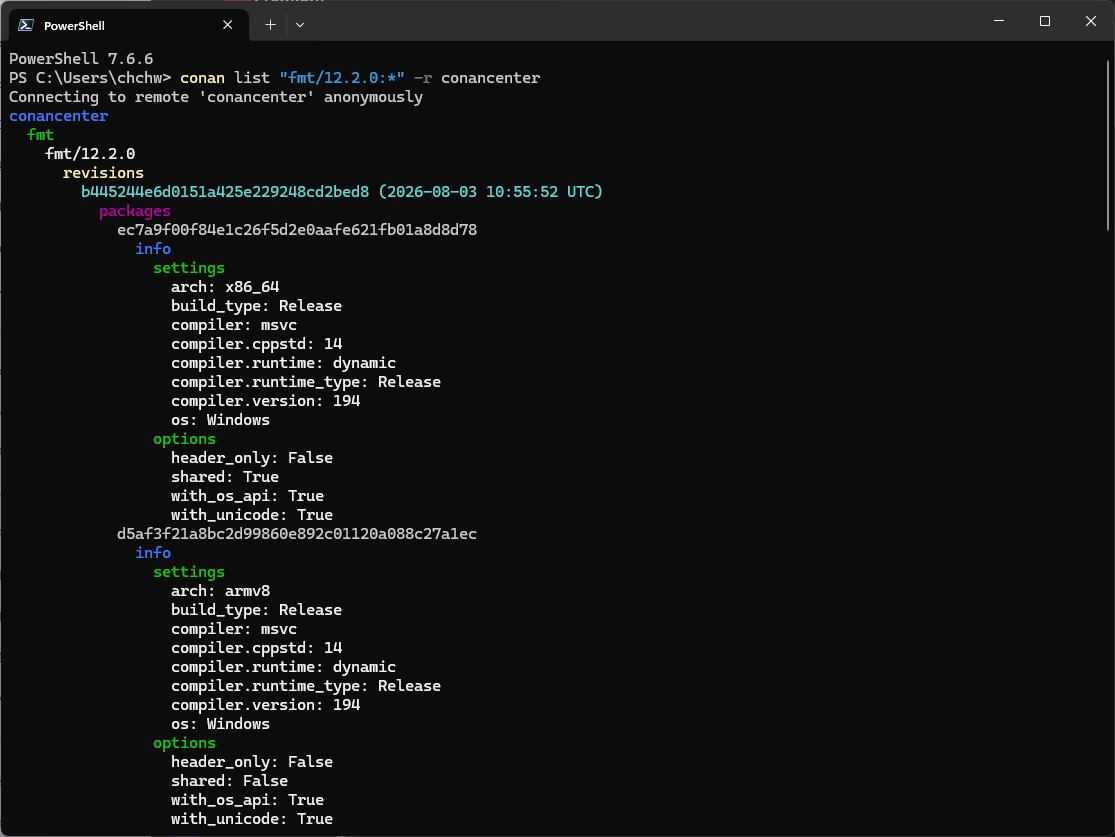This screenshot has height=837, width=1115.
Task: Click package ID starting with ec7a9f00
Action: point(297,230)
